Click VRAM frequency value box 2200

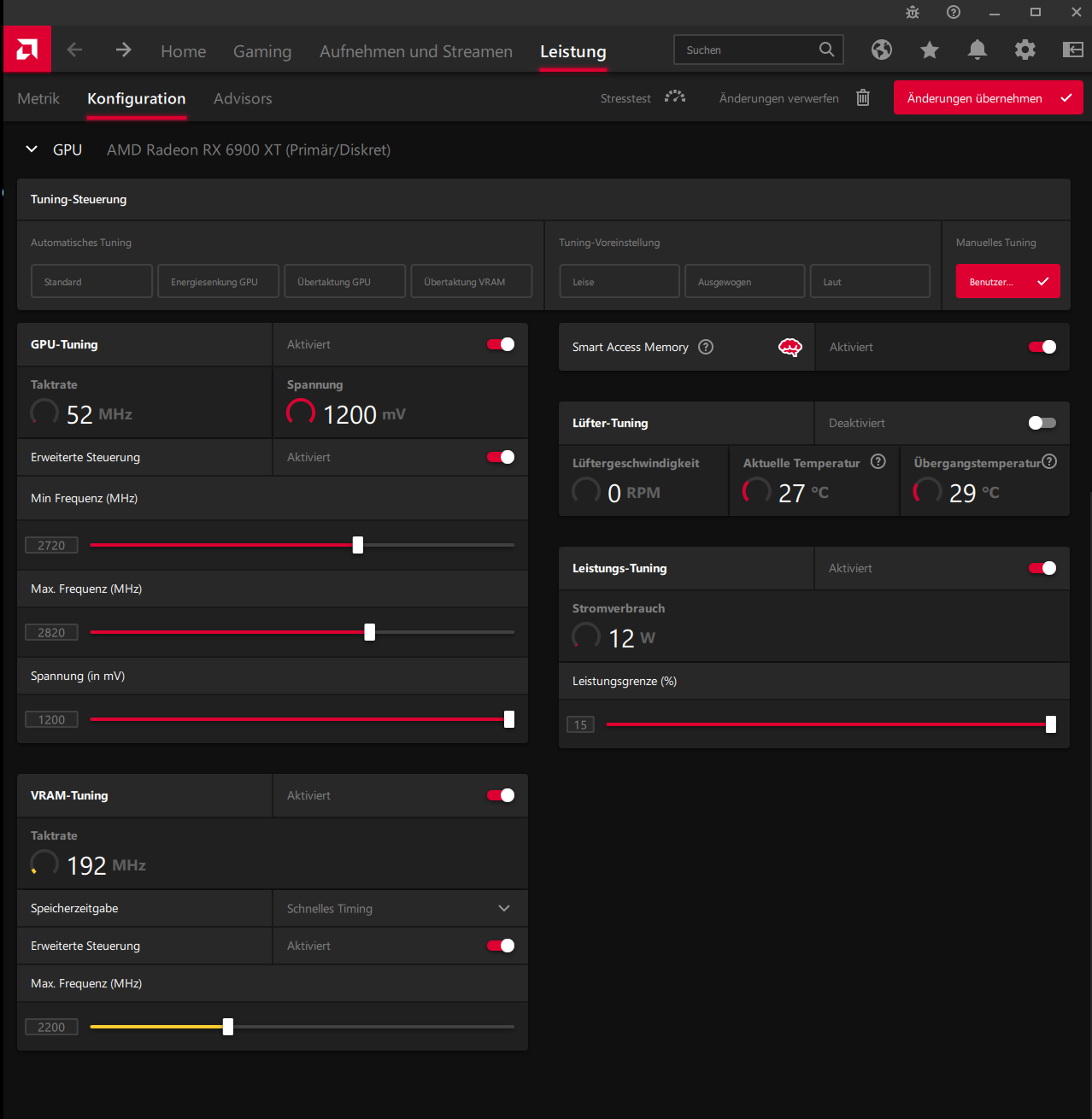point(51,1027)
